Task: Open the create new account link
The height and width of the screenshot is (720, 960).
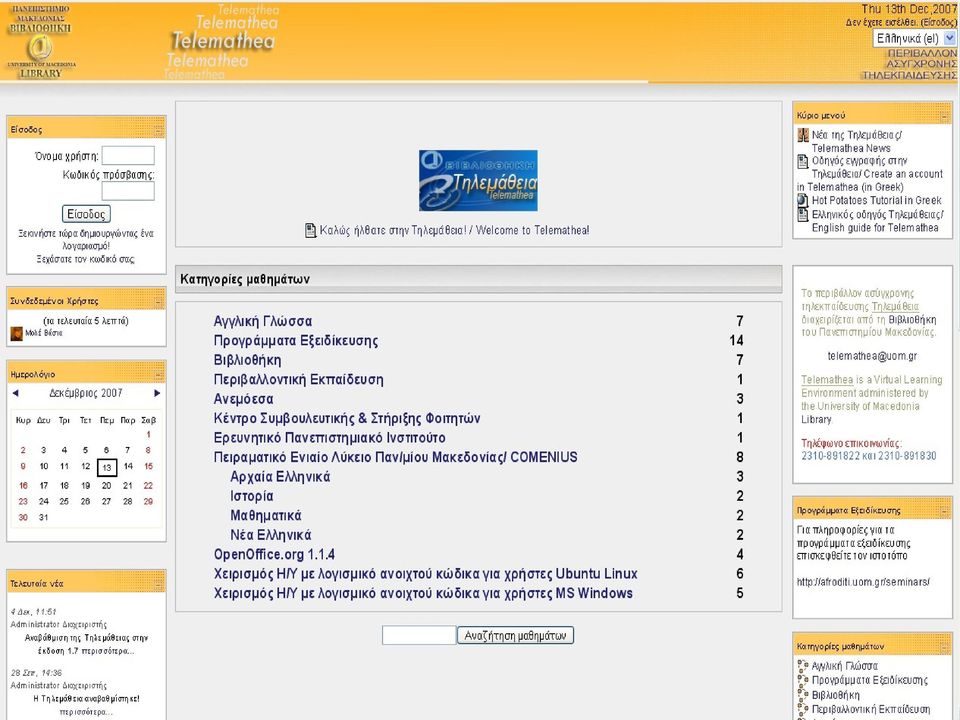Action: (x=86, y=239)
